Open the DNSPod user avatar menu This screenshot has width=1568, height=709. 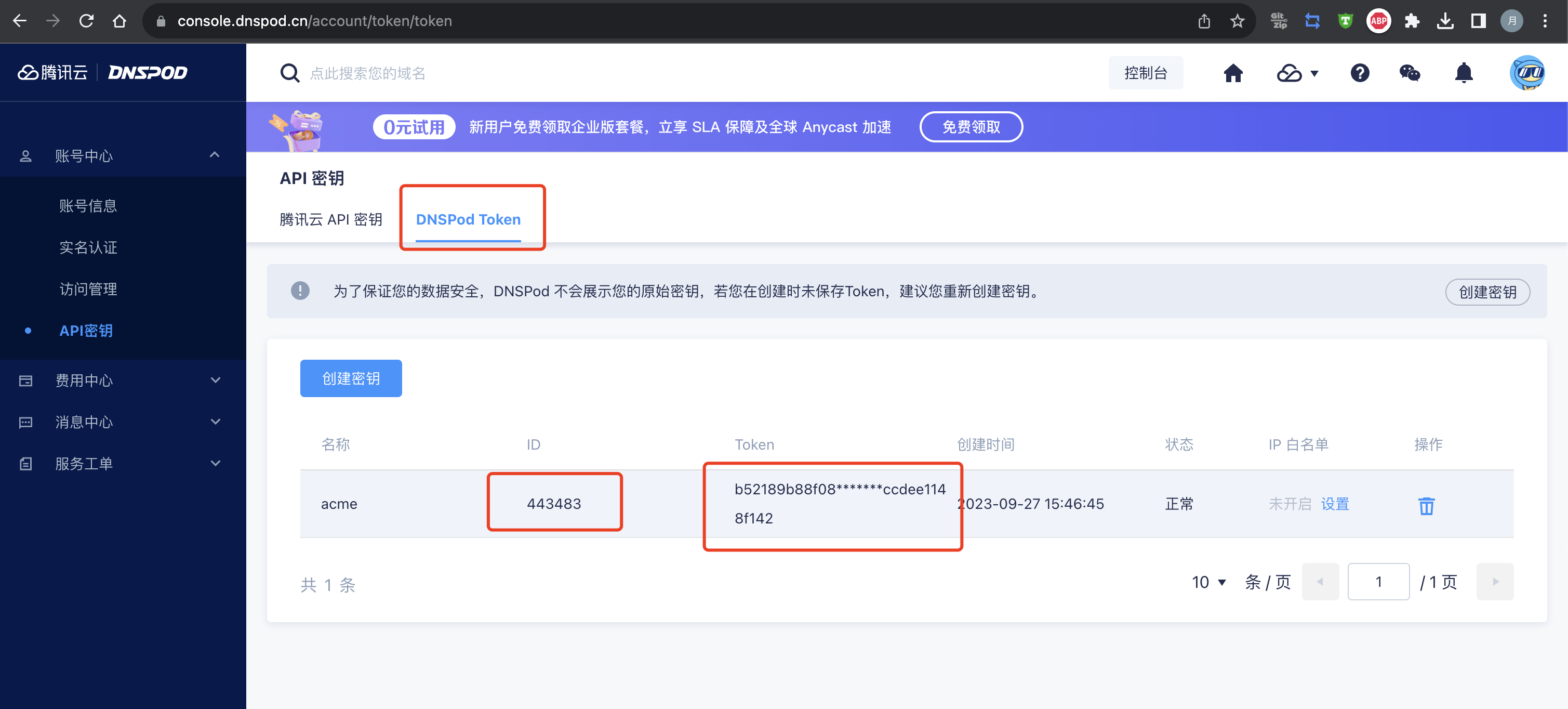pos(1527,73)
